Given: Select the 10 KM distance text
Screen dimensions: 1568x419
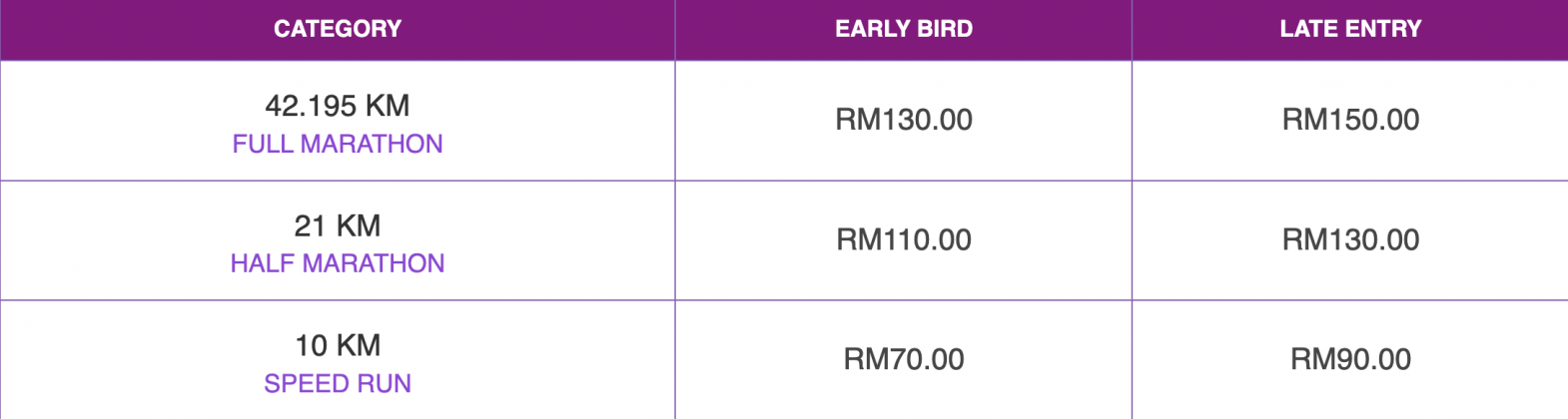Looking at the screenshot, I should pos(338,345).
